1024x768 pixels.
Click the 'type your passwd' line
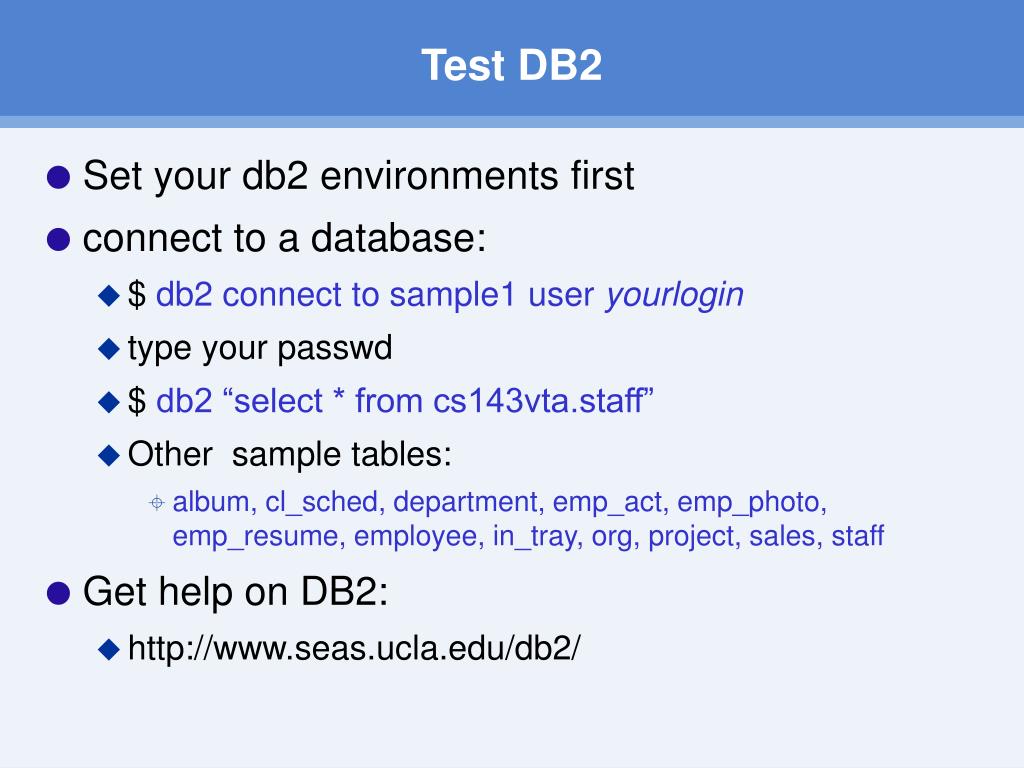click(x=260, y=349)
